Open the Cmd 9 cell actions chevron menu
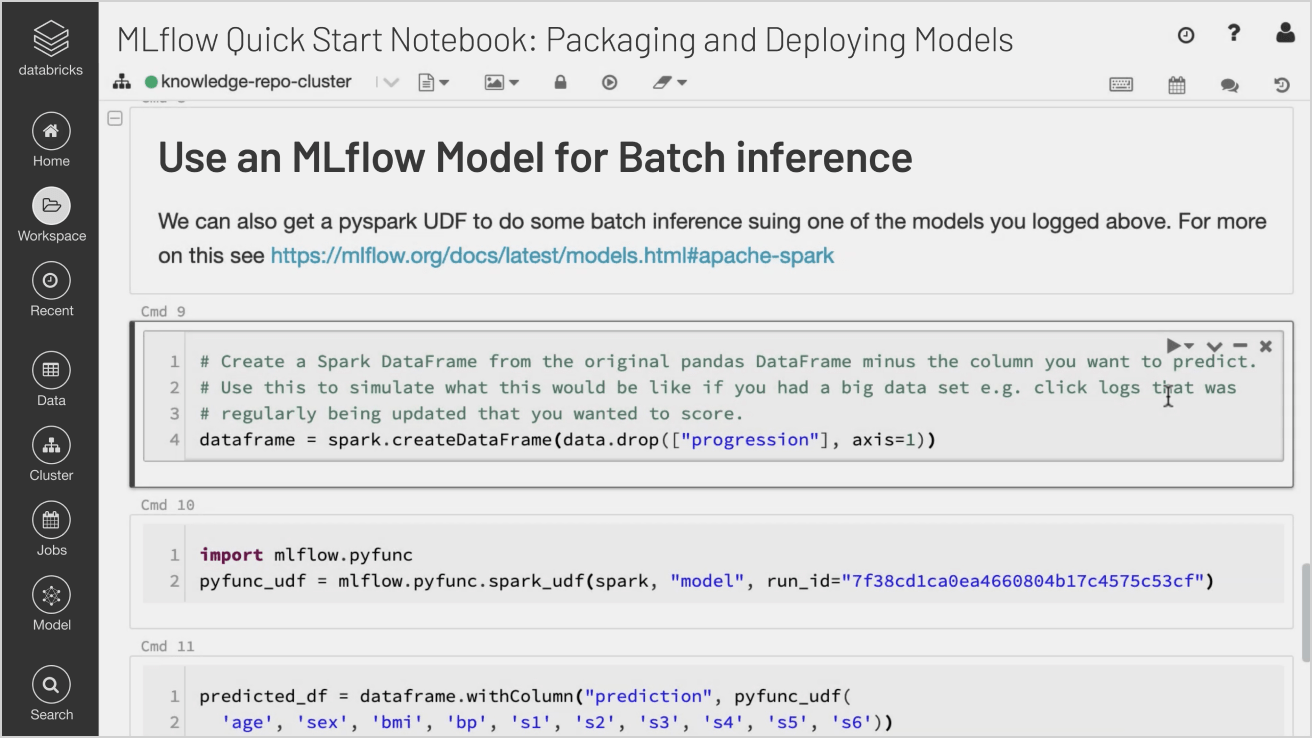Screen dimensions: 1312x738 pos(1214,346)
